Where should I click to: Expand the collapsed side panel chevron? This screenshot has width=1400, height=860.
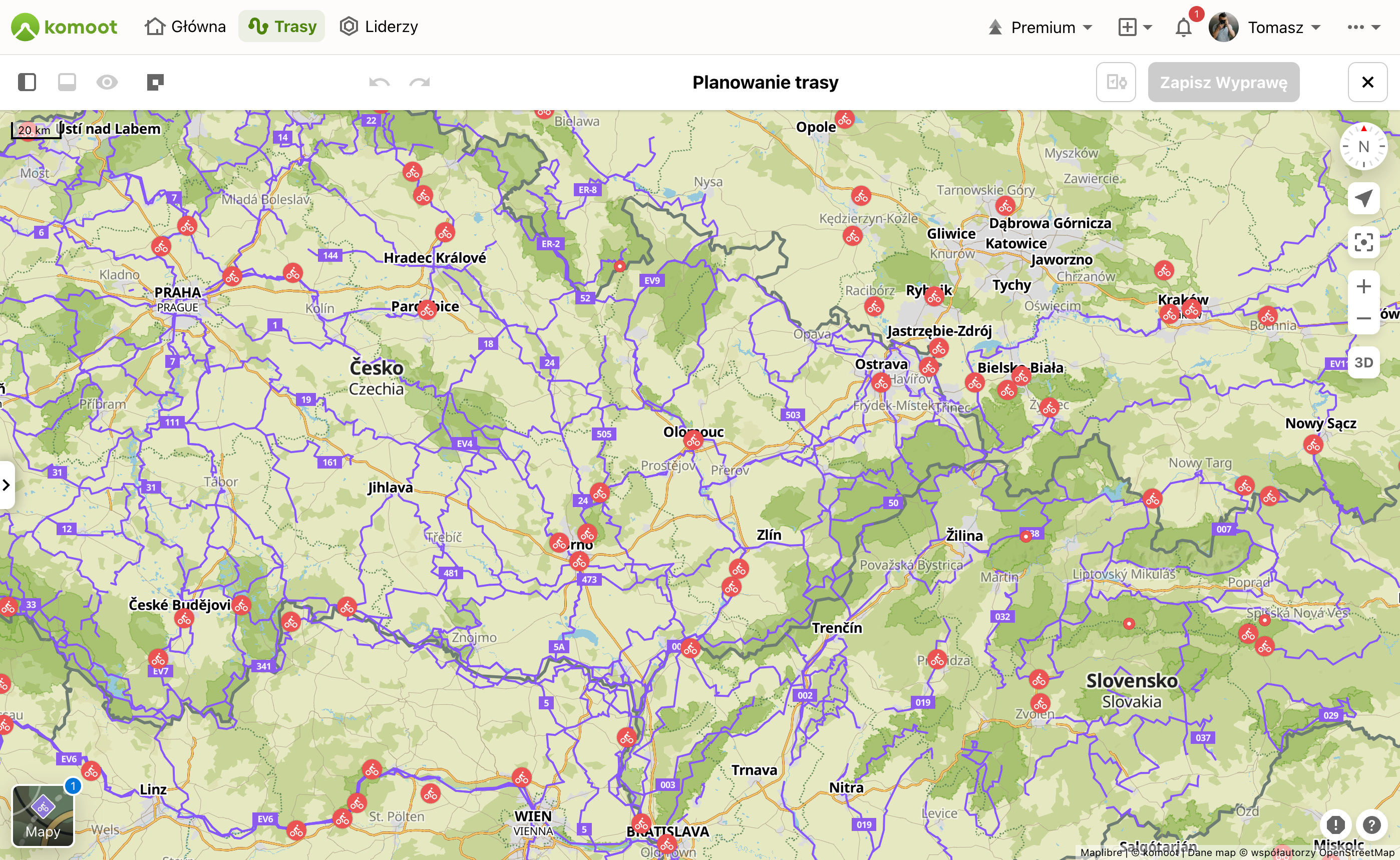6,485
